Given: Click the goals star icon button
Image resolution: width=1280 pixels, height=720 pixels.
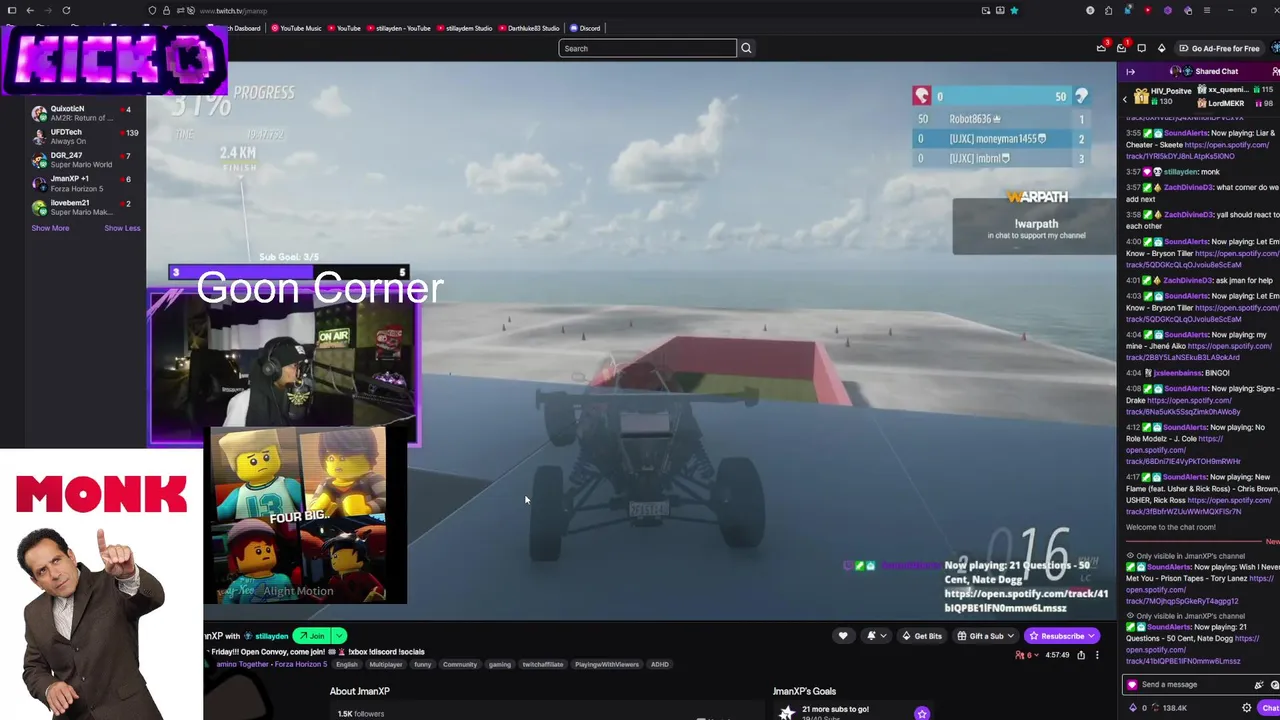Looking at the screenshot, I should (x=922, y=713).
